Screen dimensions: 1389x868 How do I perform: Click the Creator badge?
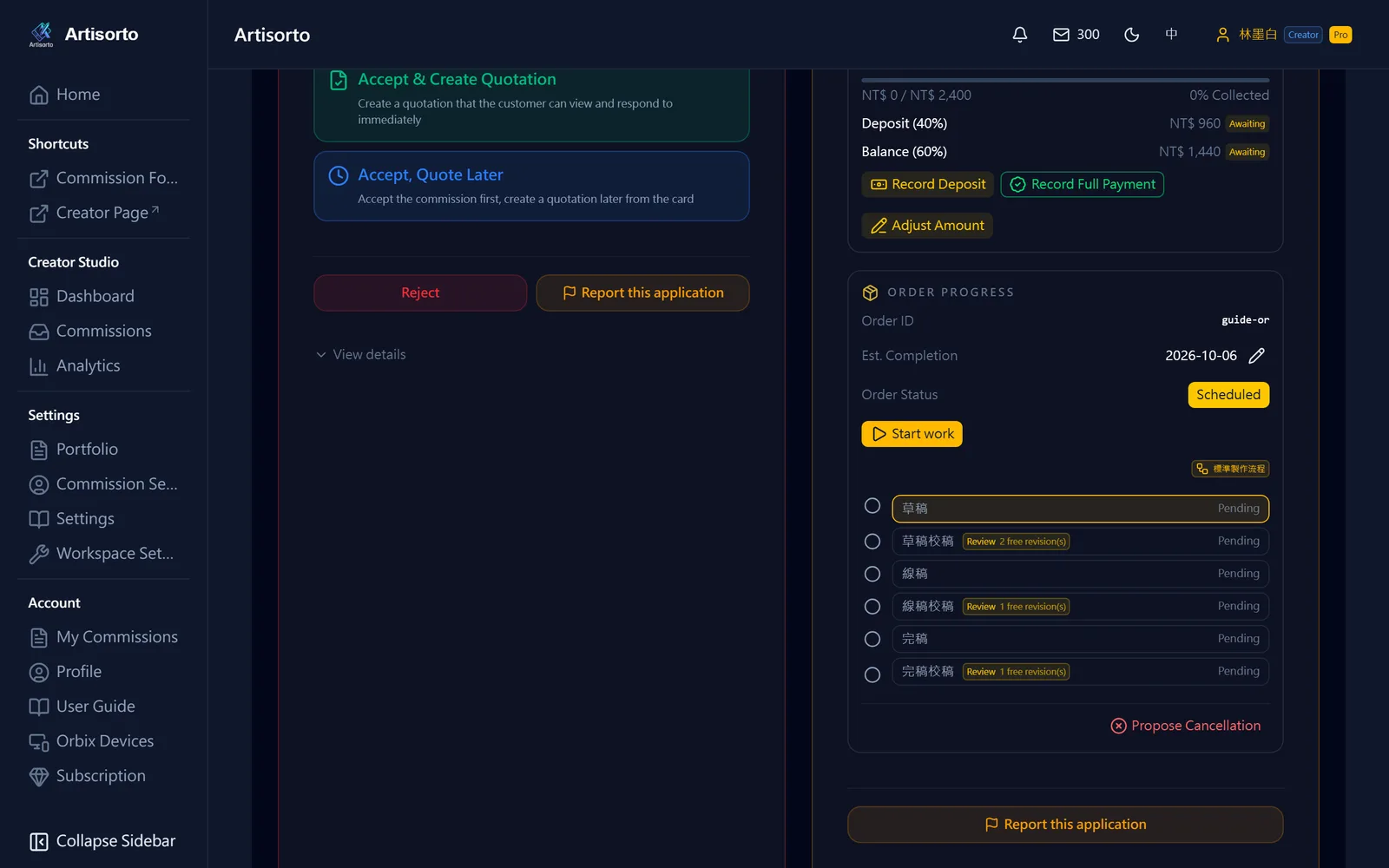[1303, 35]
